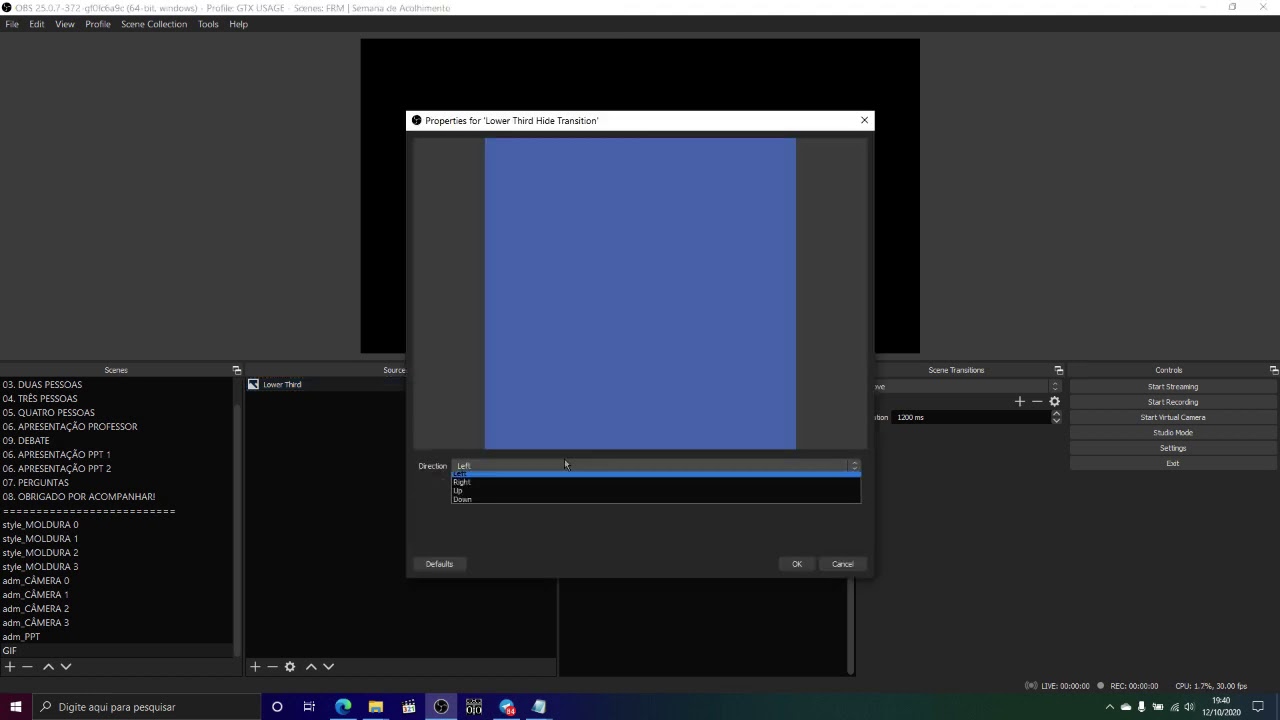The height and width of the screenshot is (720, 1280).
Task: Click Start Streaming
Action: tap(1173, 387)
